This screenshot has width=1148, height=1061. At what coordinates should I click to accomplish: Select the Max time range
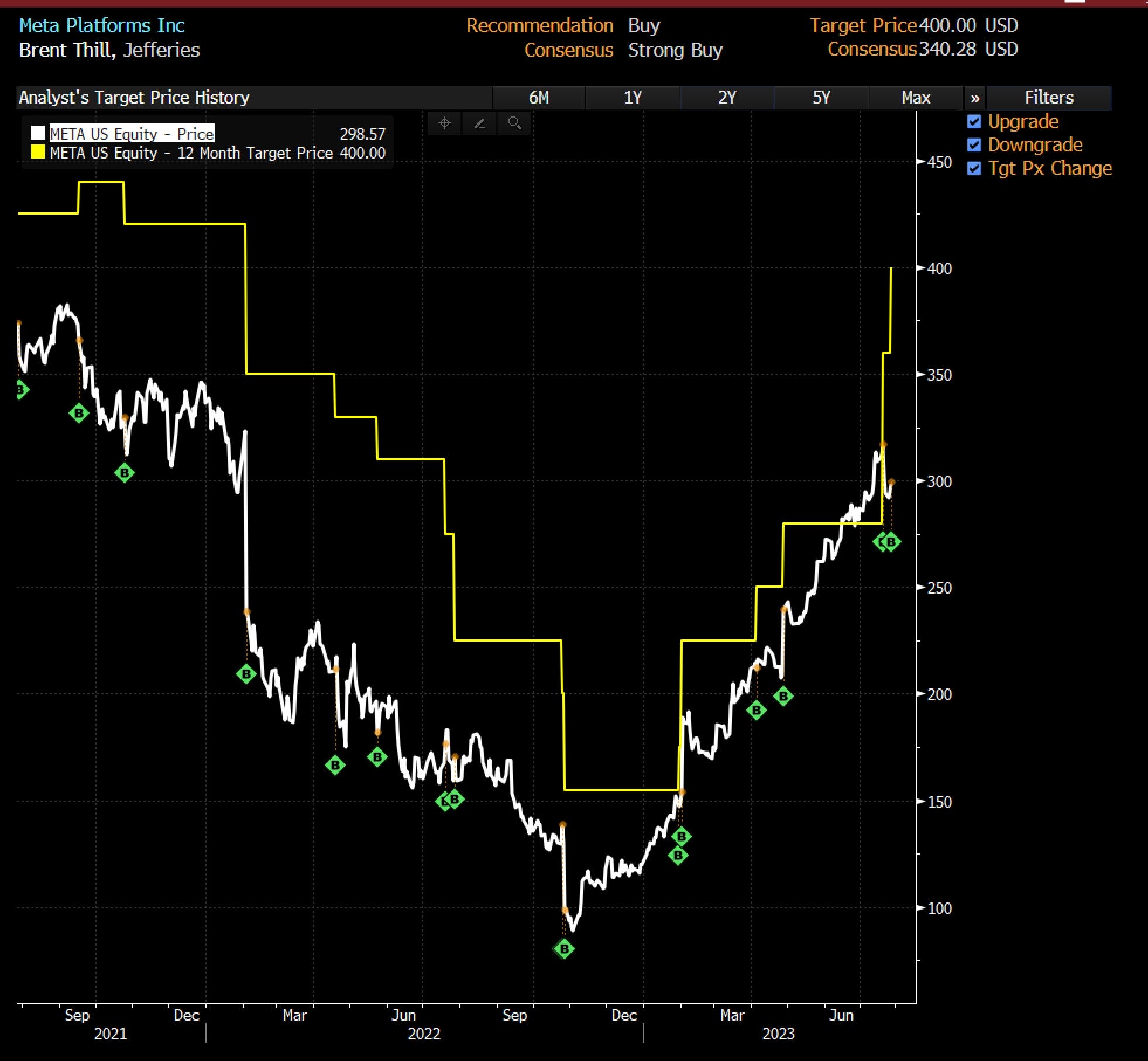916,98
